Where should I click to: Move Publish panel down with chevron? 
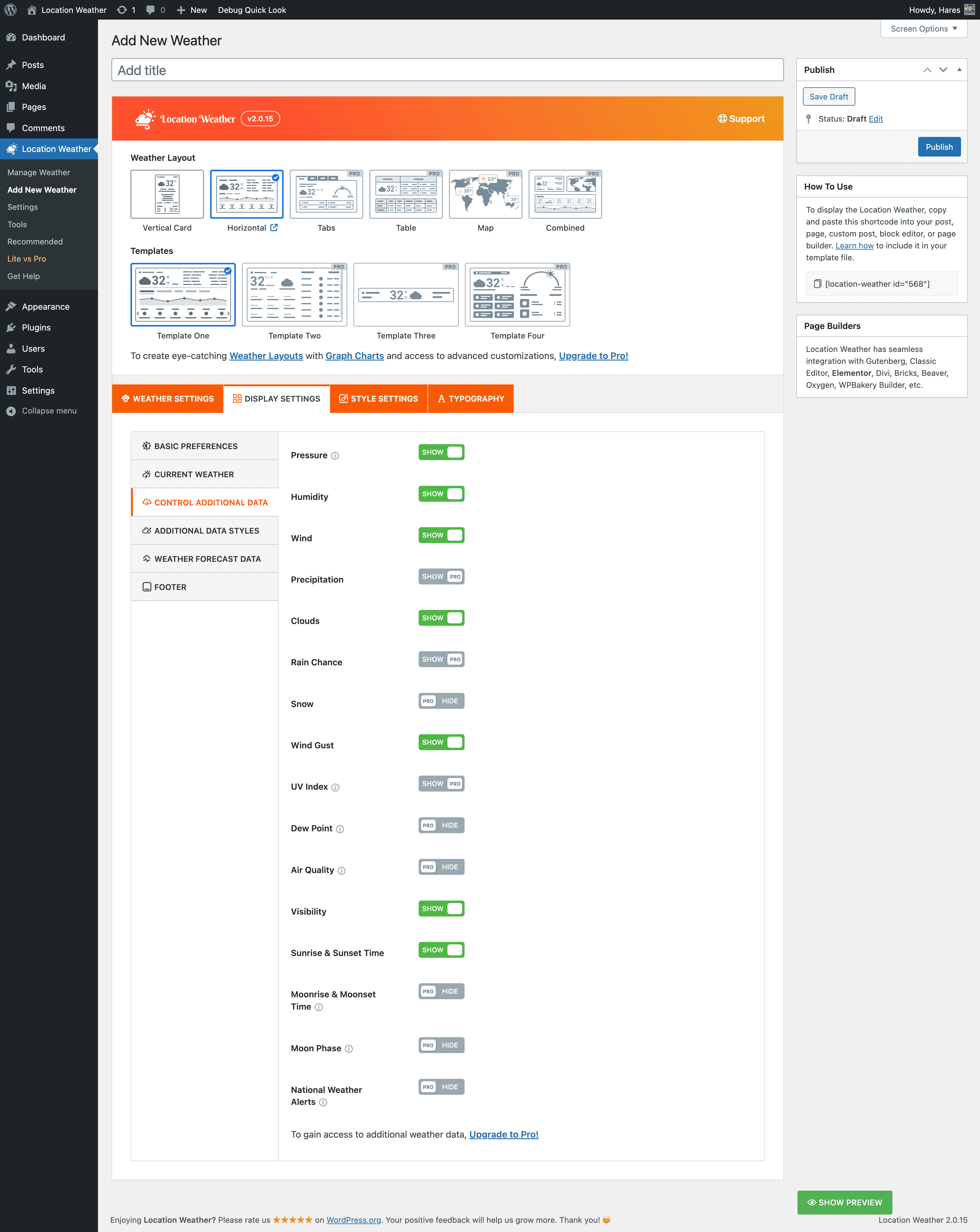coord(944,70)
